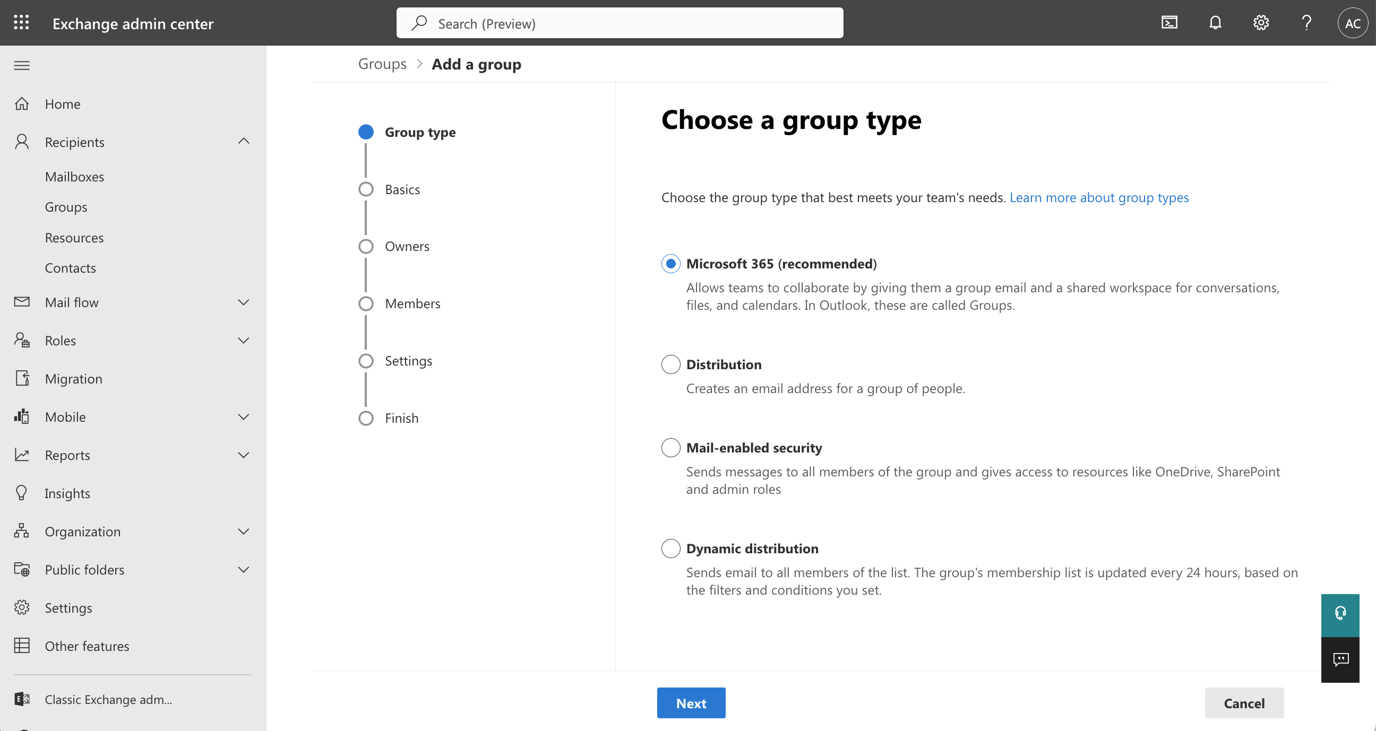Collapse the Recipients section
Screen dimensions: 1376x731
[x=242, y=141]
